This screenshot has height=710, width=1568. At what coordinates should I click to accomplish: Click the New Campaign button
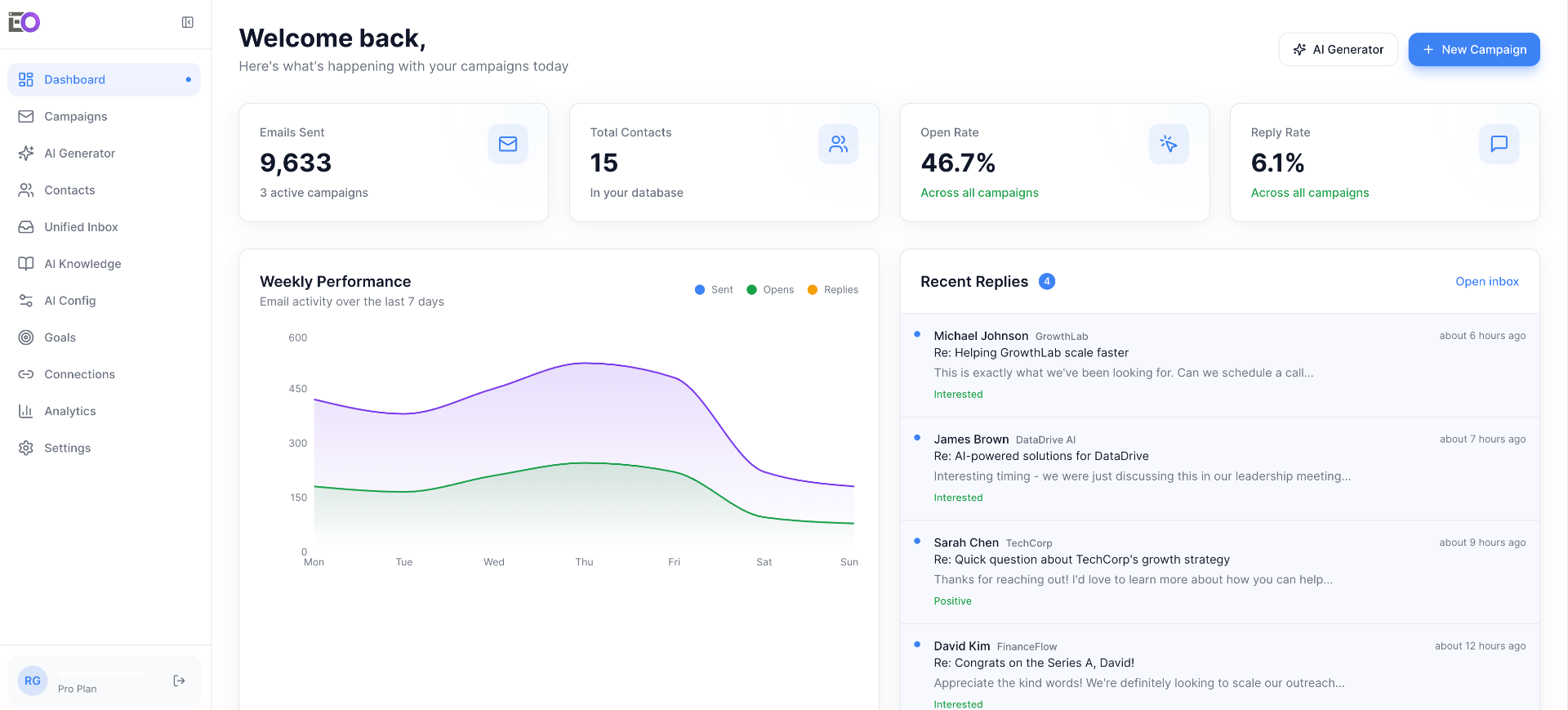tap(1473, 50)
